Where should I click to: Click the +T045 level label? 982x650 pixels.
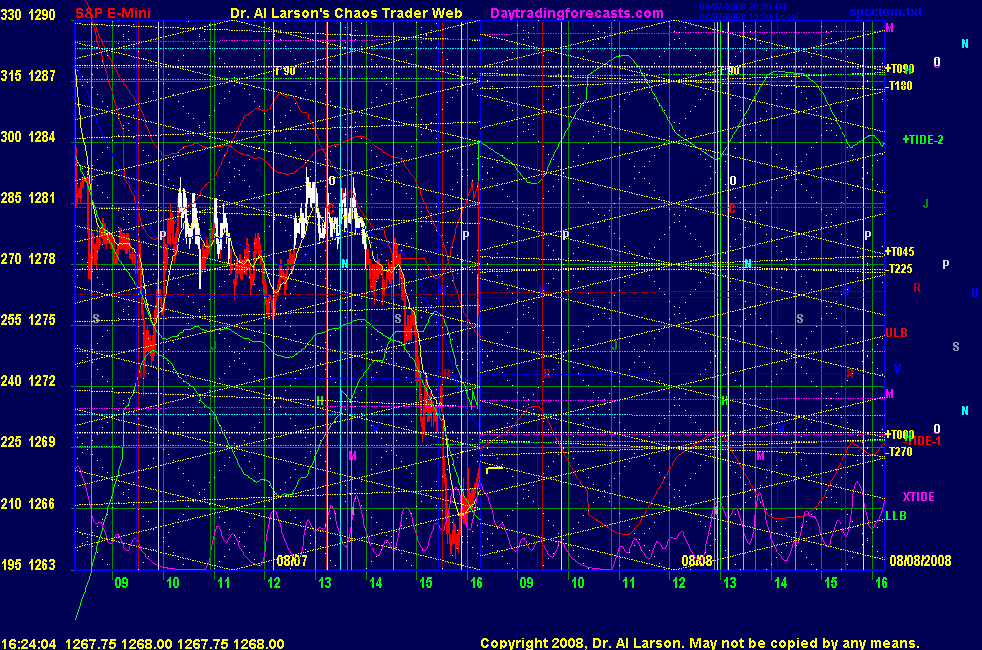point(899,252)
